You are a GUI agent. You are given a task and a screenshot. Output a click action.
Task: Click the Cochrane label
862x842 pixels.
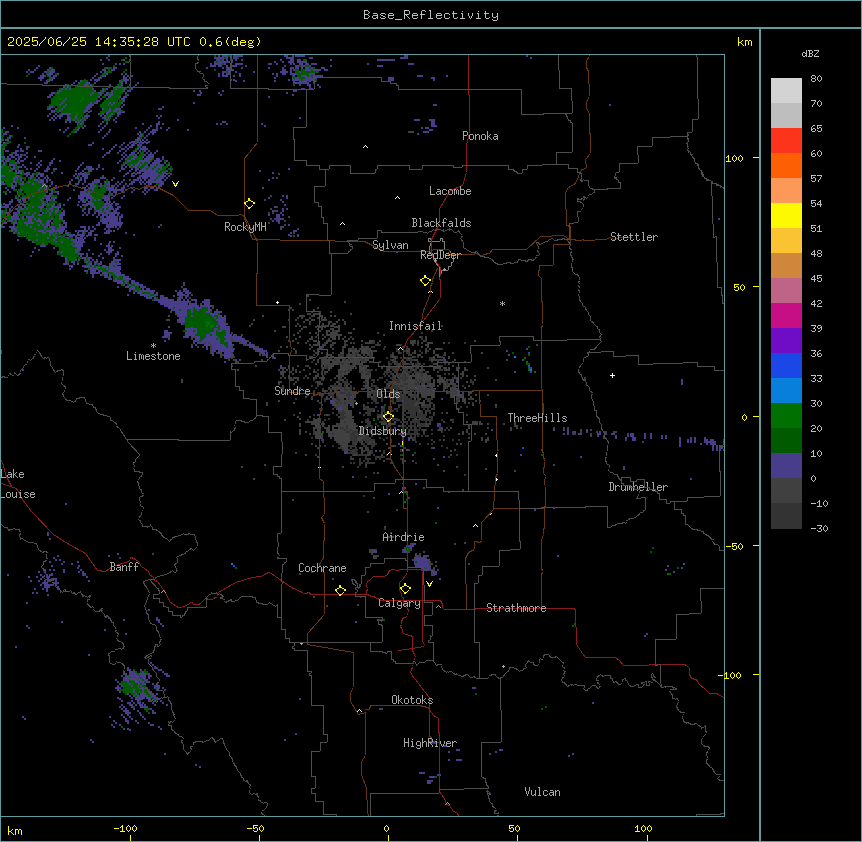322,568
